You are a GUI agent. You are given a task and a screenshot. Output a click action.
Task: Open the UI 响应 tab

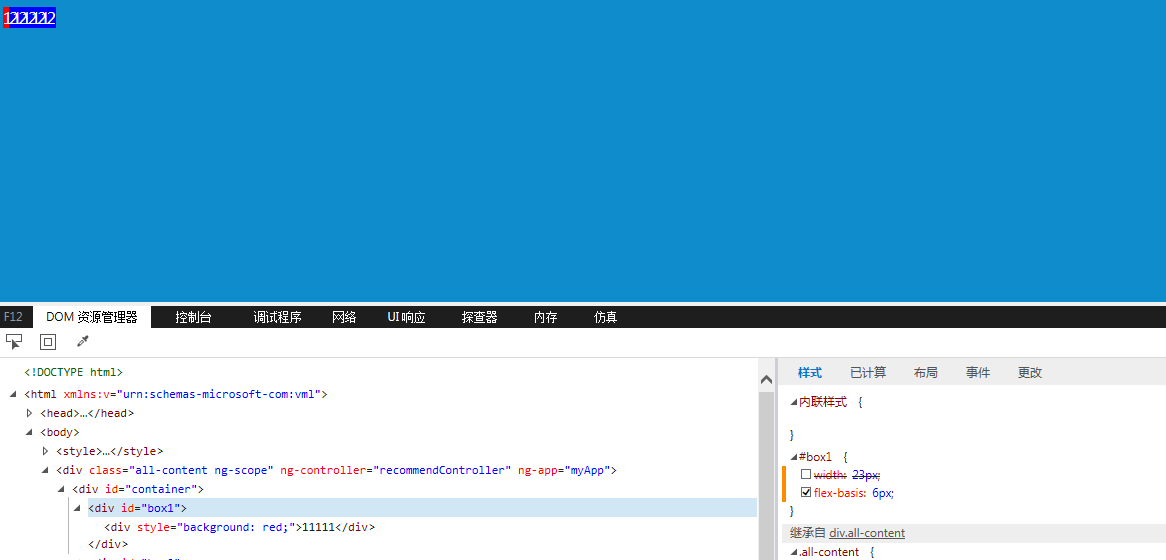tap(406, 317)
